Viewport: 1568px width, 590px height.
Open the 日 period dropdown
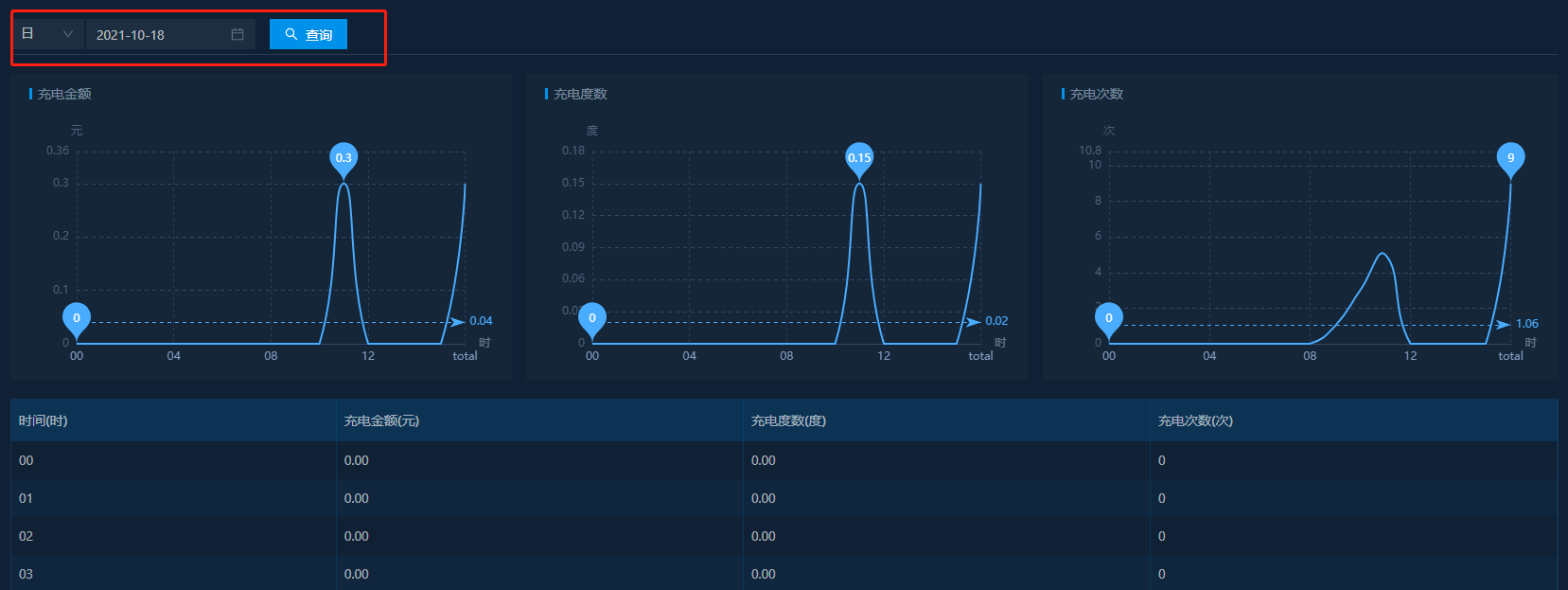(47, 34)
